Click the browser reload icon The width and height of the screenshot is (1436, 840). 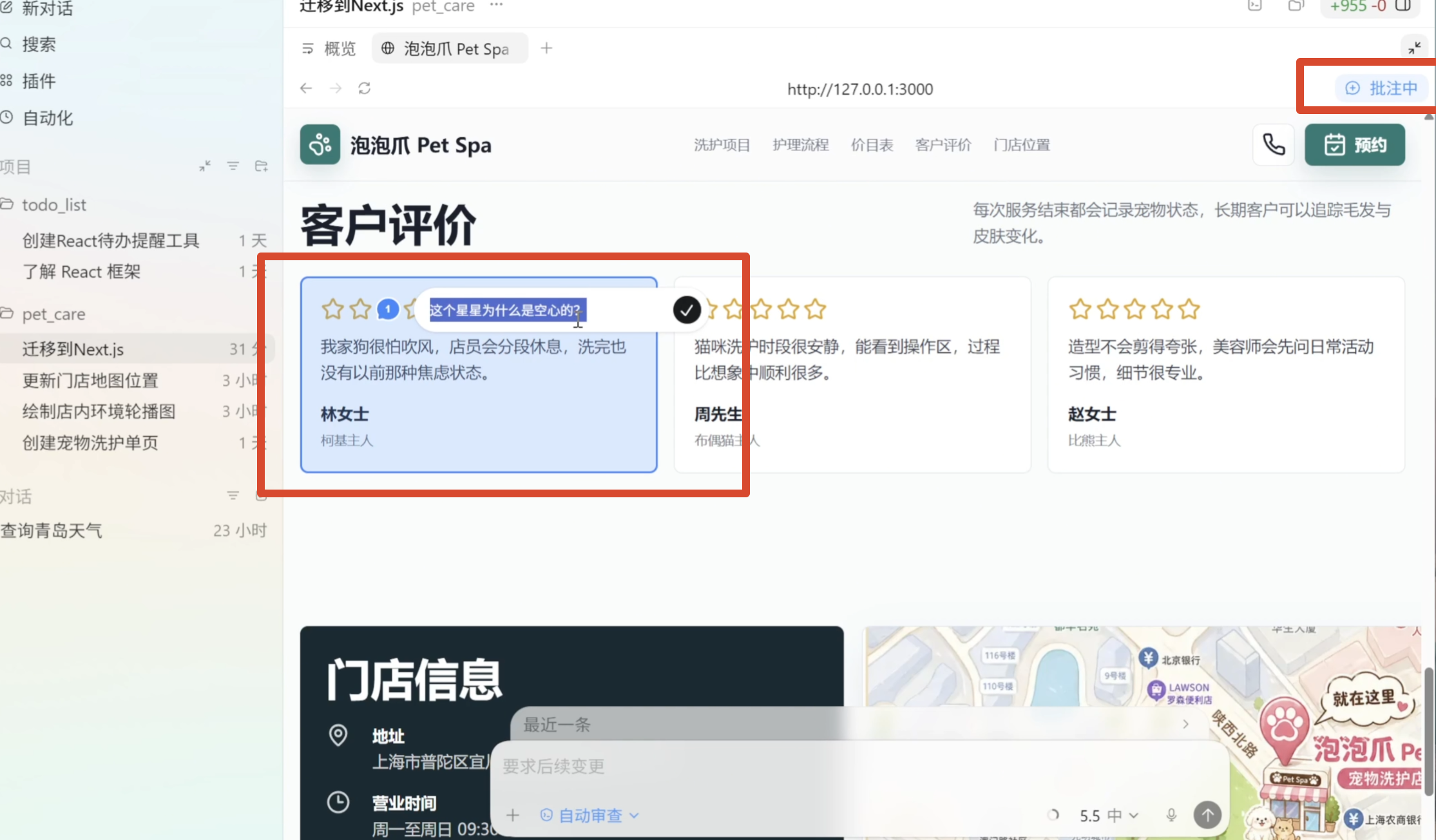(365, 88)
